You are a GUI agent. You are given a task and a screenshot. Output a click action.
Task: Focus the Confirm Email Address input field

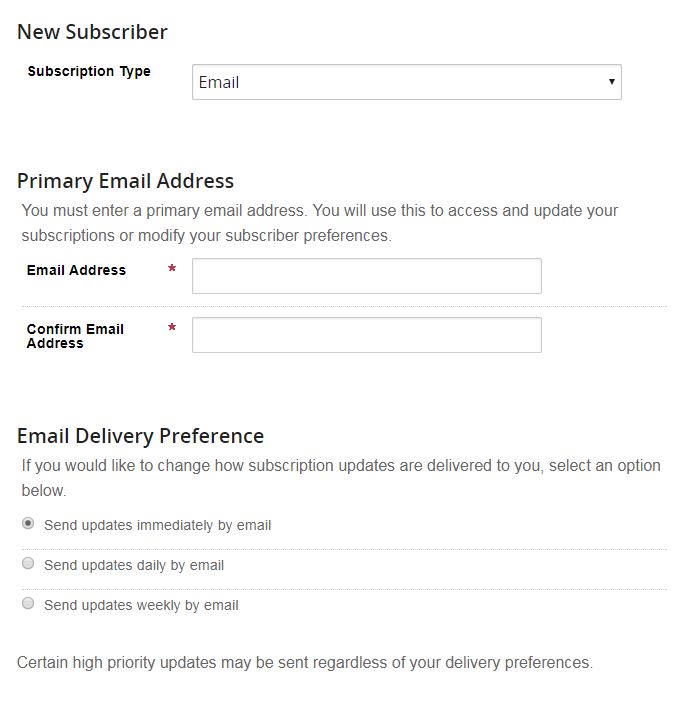366,335
